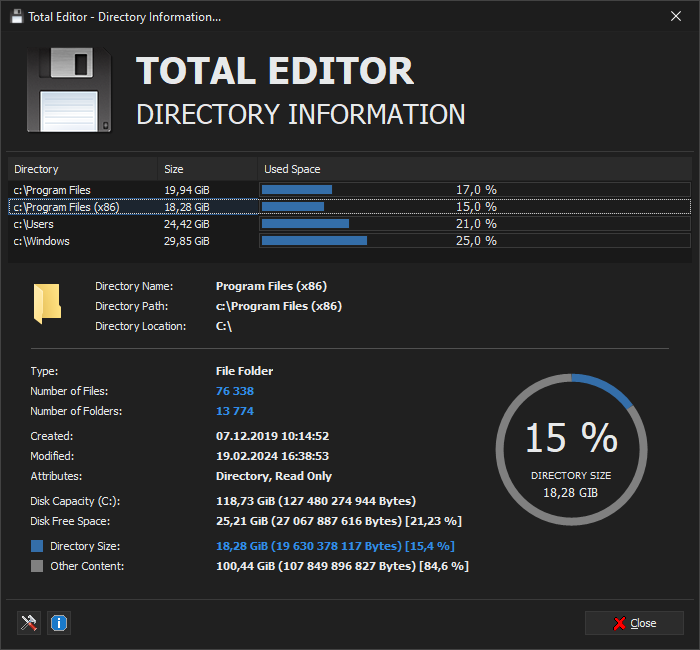Click the blue Directory Size legend swatch
The image size is (700, 650).
(37, 546)
